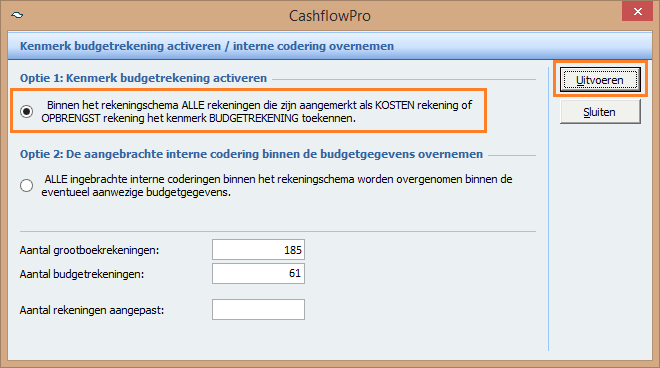The width and height of the screenshot is (660, 368).
Task: Click the header 'Kenmerk budgetrekening activeren / interne codering overnemen'
Action: [207, 46]
